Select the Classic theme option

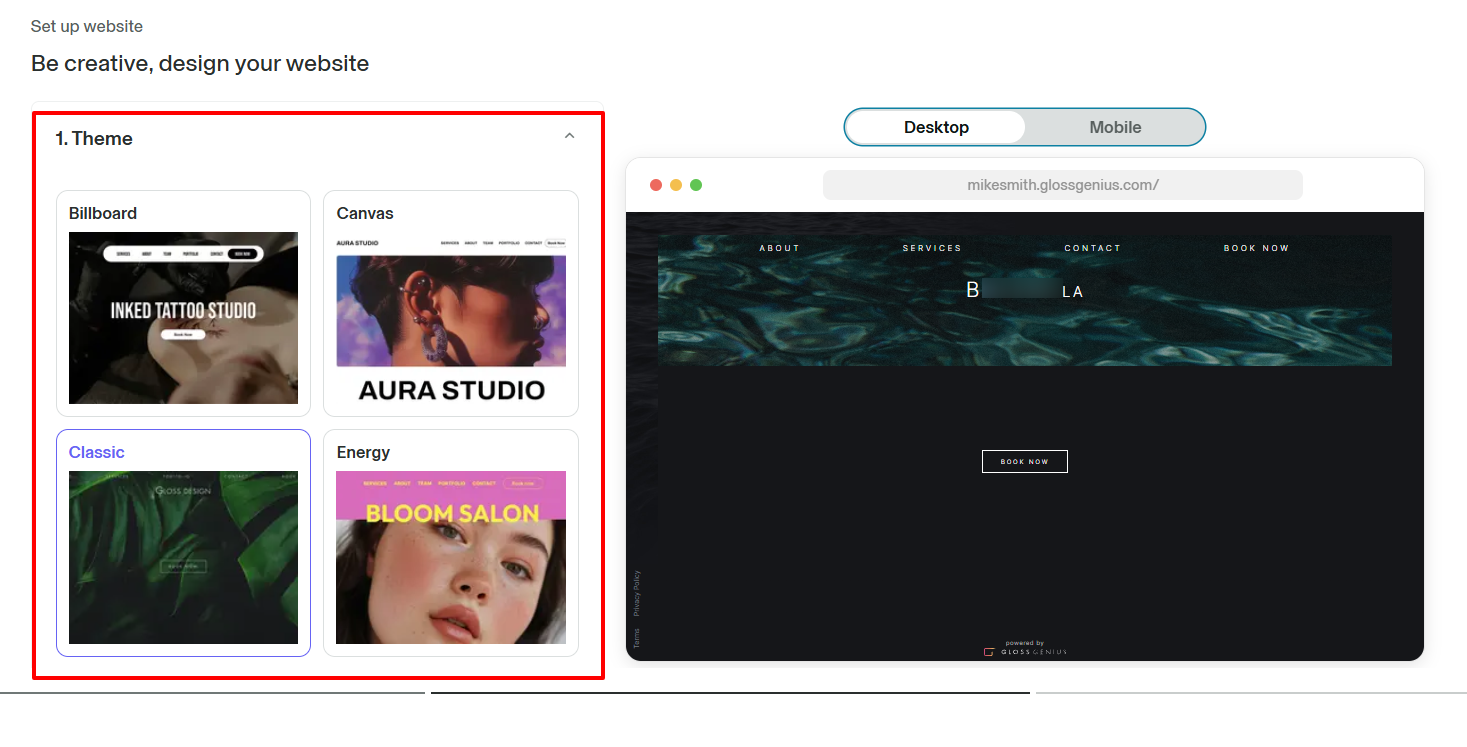coord(183,545)
